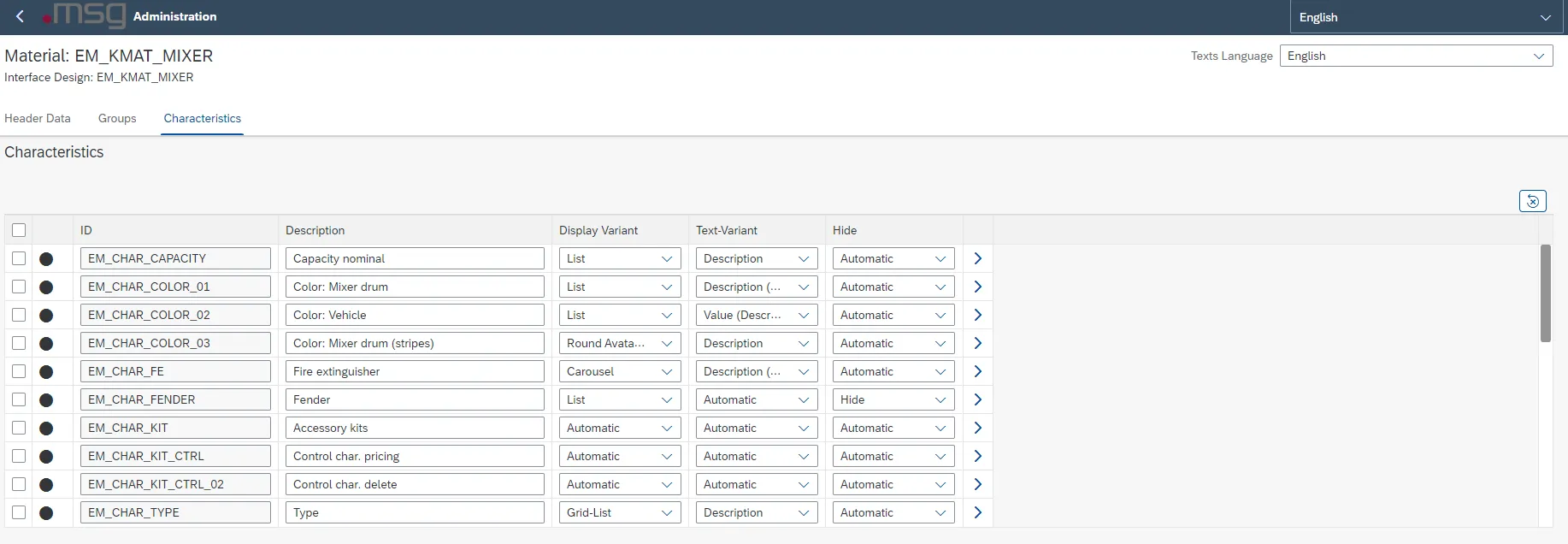Switch to the Header Data tab
The width and height of the screenshot is (1568, 544).
click(38, 118)
